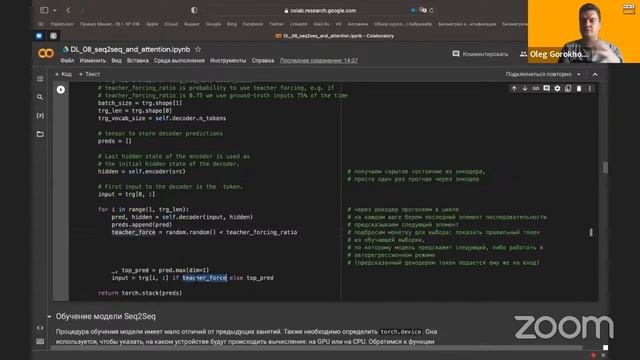
Task: Run the current code cell
Action: (x=61, y=89)
